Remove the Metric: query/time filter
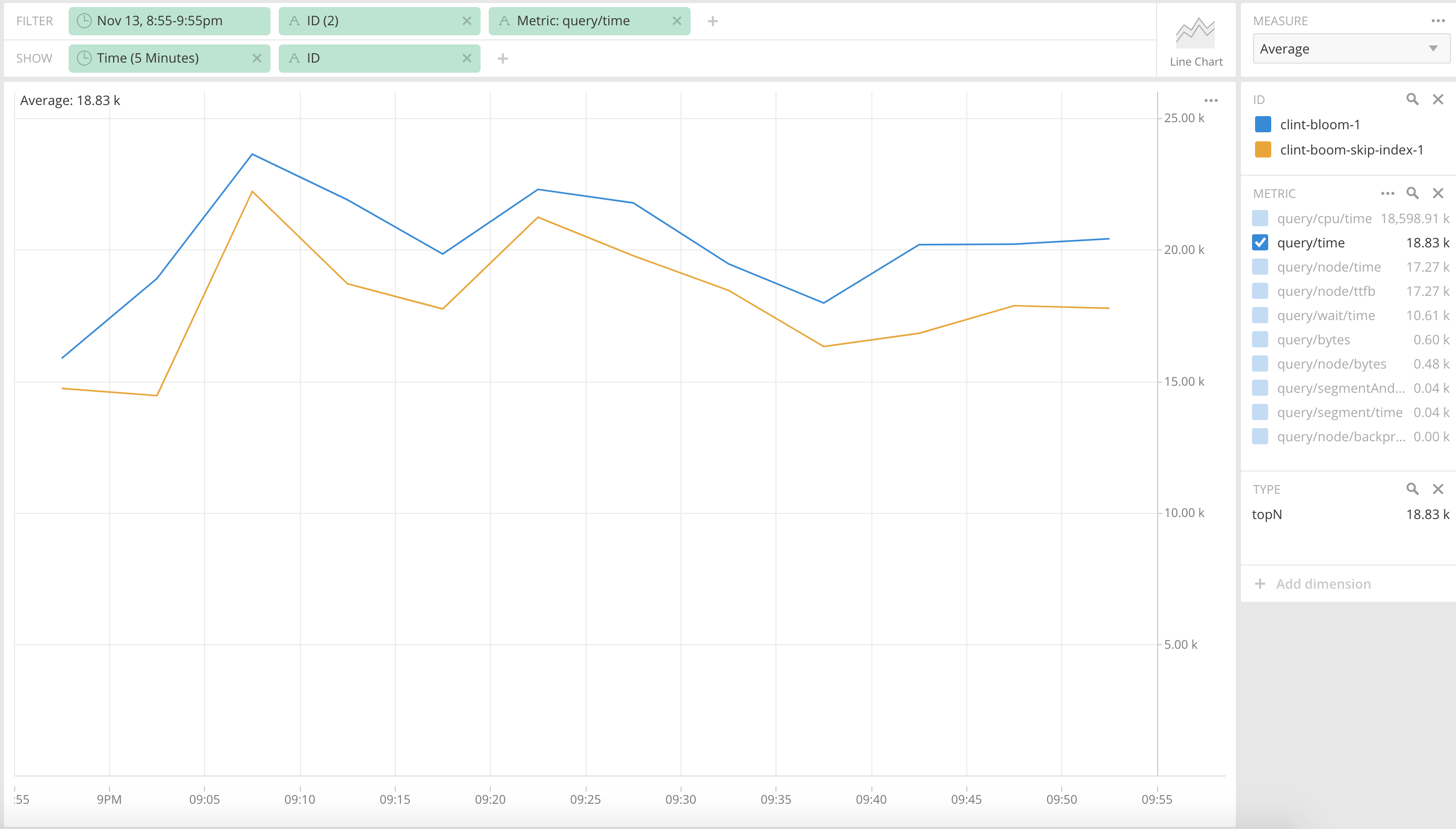The width and height of the screenshot is (1456, 829). (x=676, y=21)
